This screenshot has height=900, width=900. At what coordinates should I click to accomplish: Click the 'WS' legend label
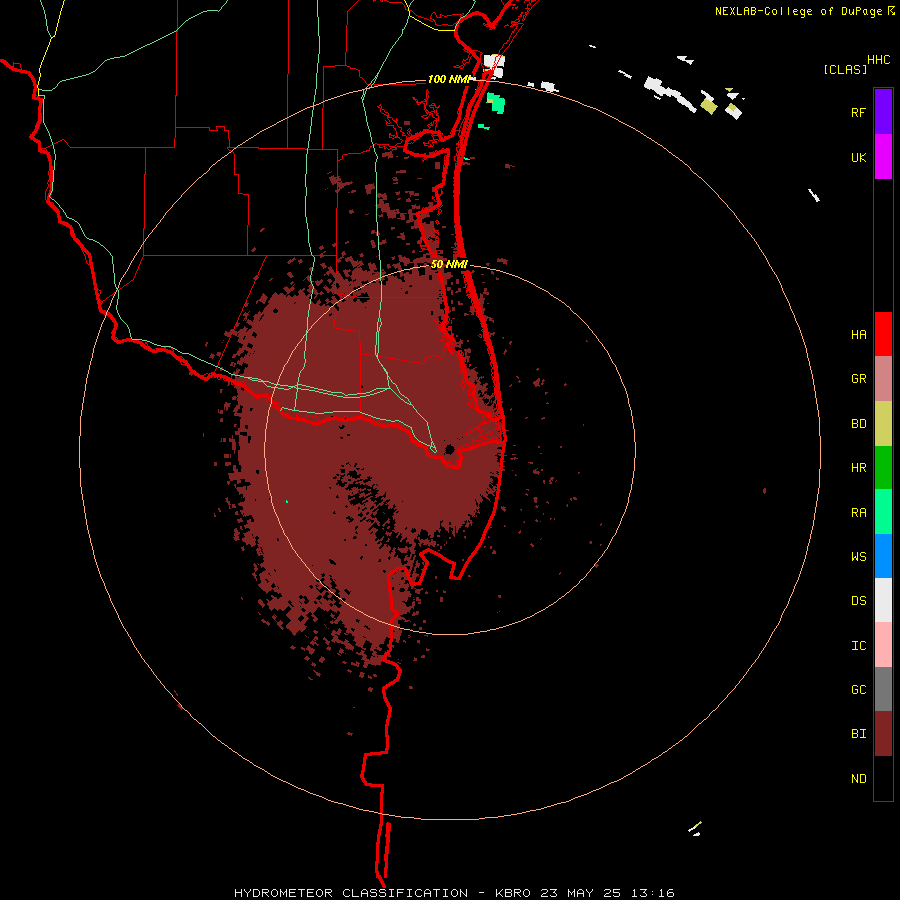coord(858,557)
